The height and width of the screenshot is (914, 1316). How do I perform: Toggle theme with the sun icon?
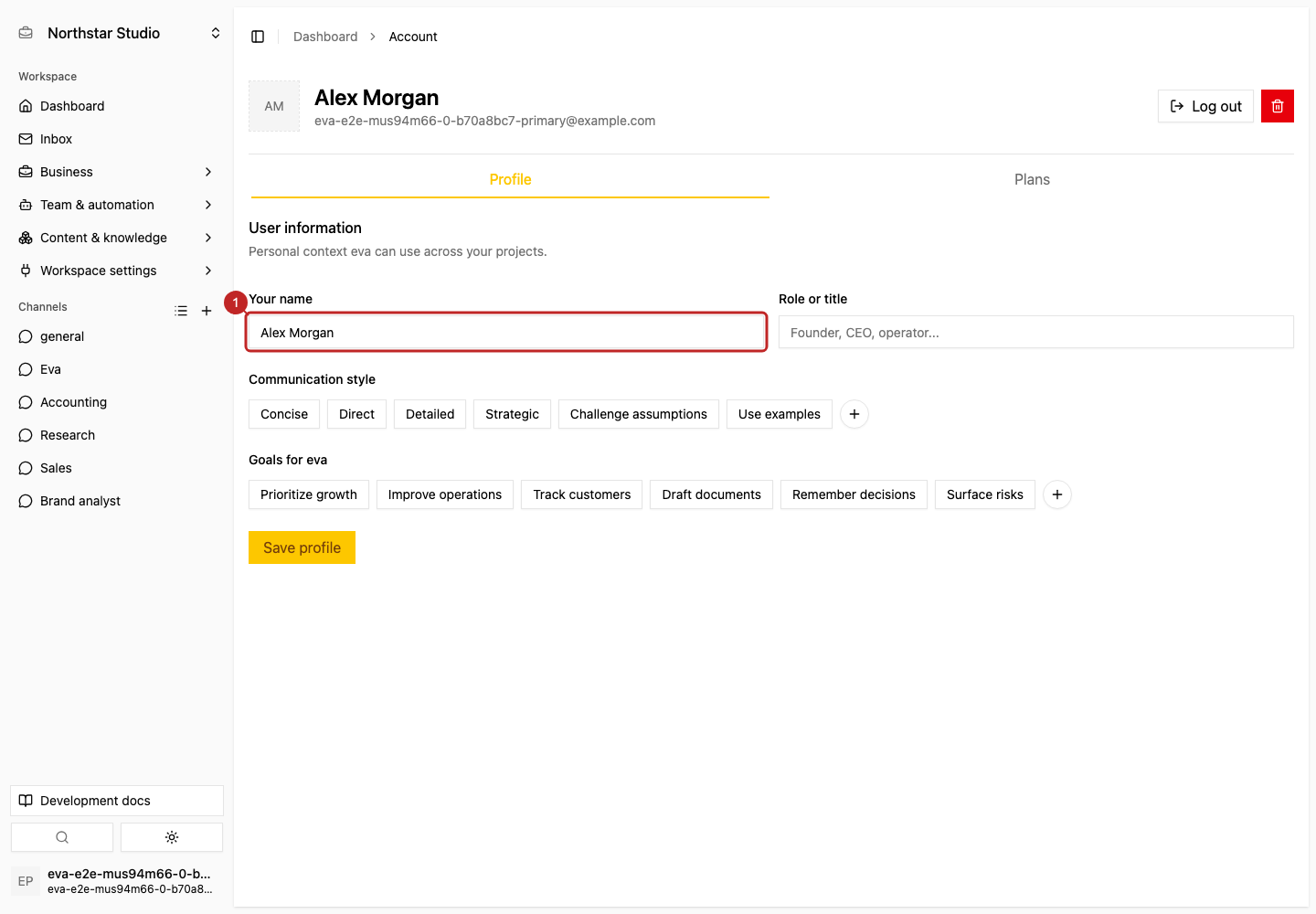tap(172, 837)
